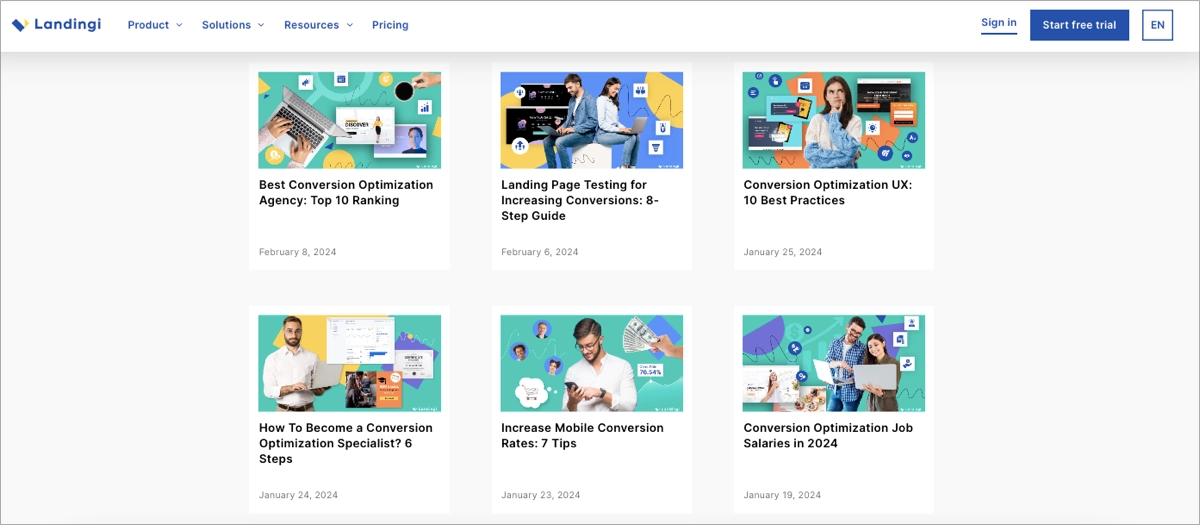Viewport: 1200px width, 525px height.
Task: Click the date February 8, 2024
Action: [x=298, y=252]
